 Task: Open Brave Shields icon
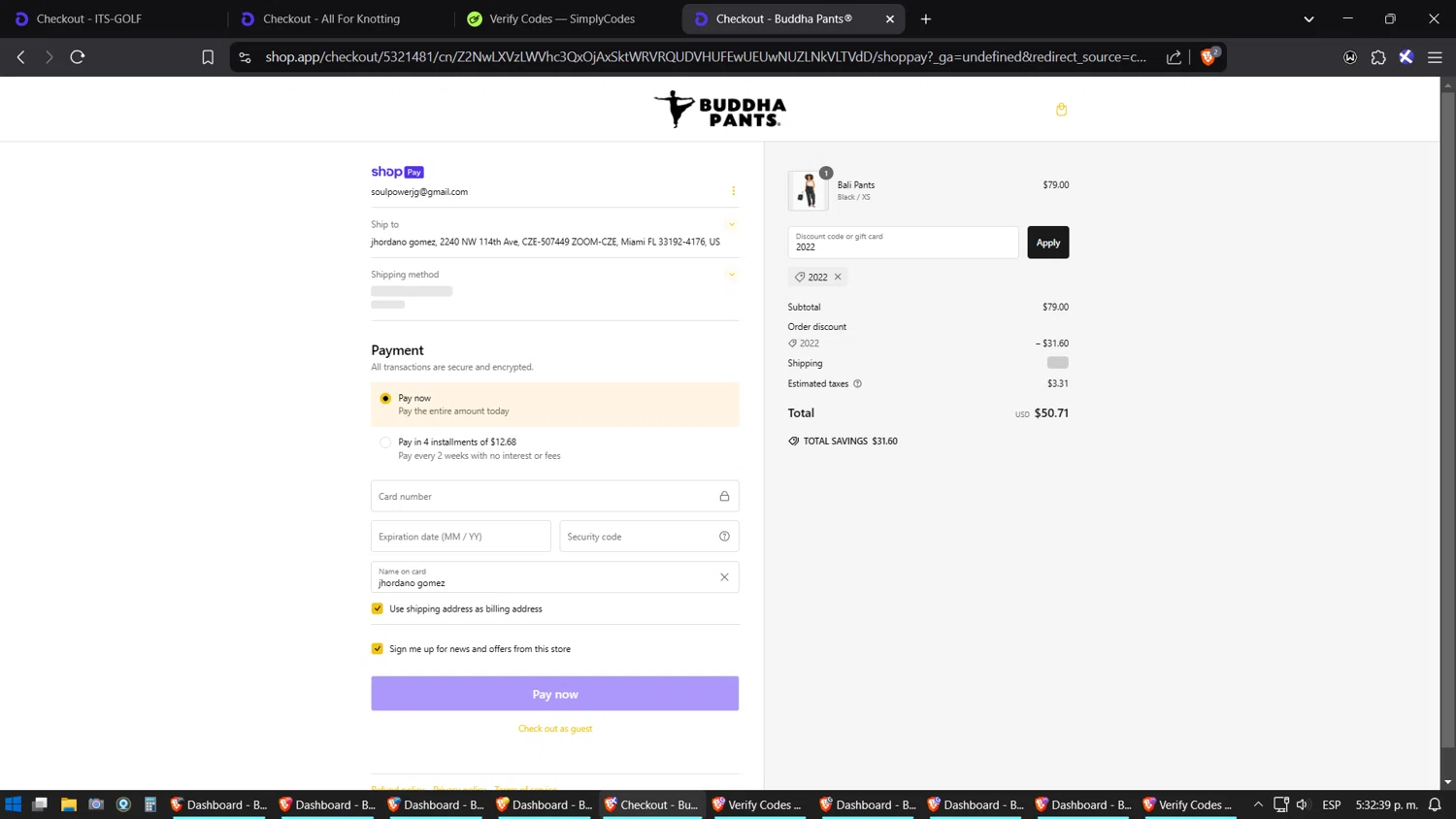pos(1208,56)
